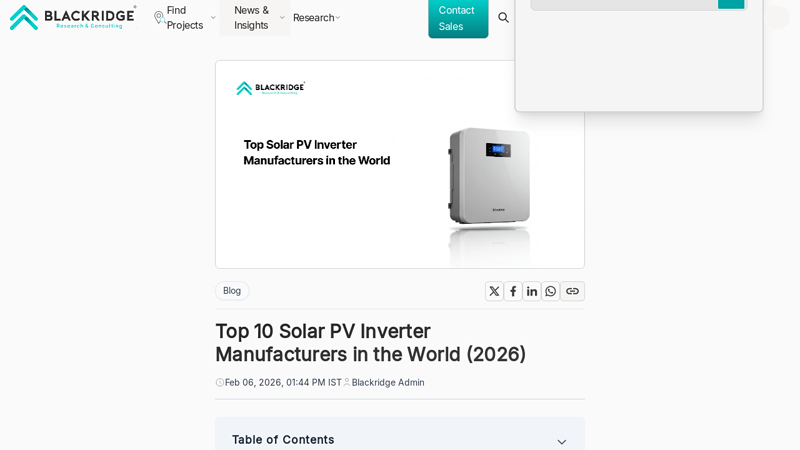Click the Table of Contents heading
This screenshot has height=450, width=800.
(283, 440)
